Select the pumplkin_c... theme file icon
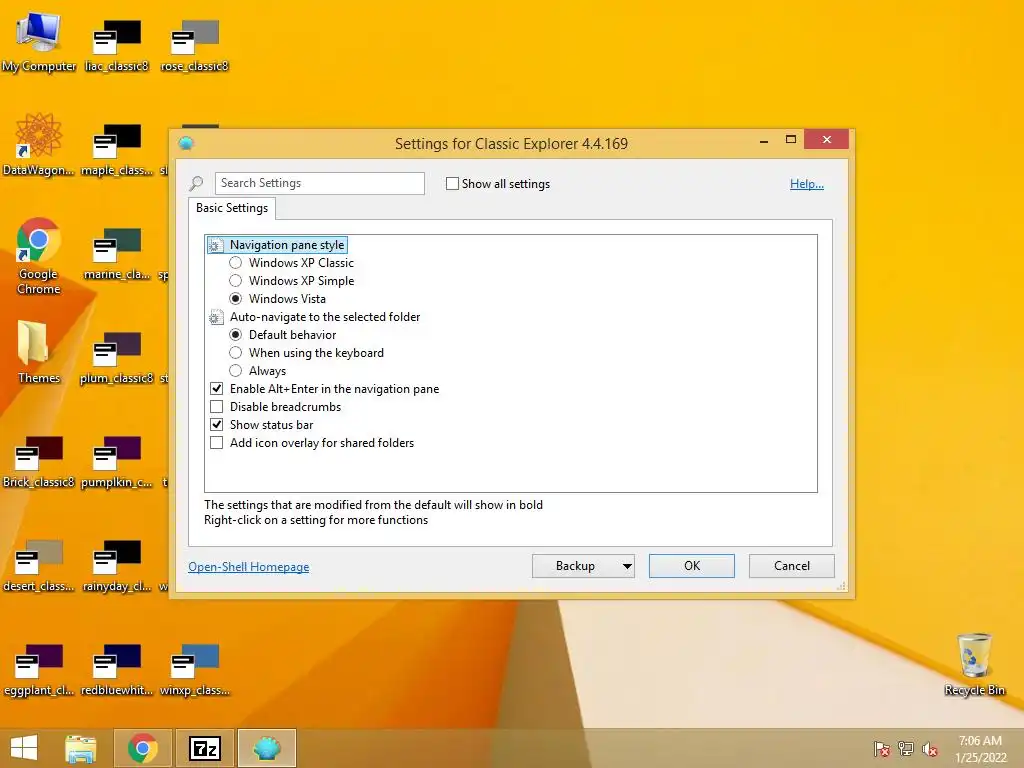 tap(117, 461)
